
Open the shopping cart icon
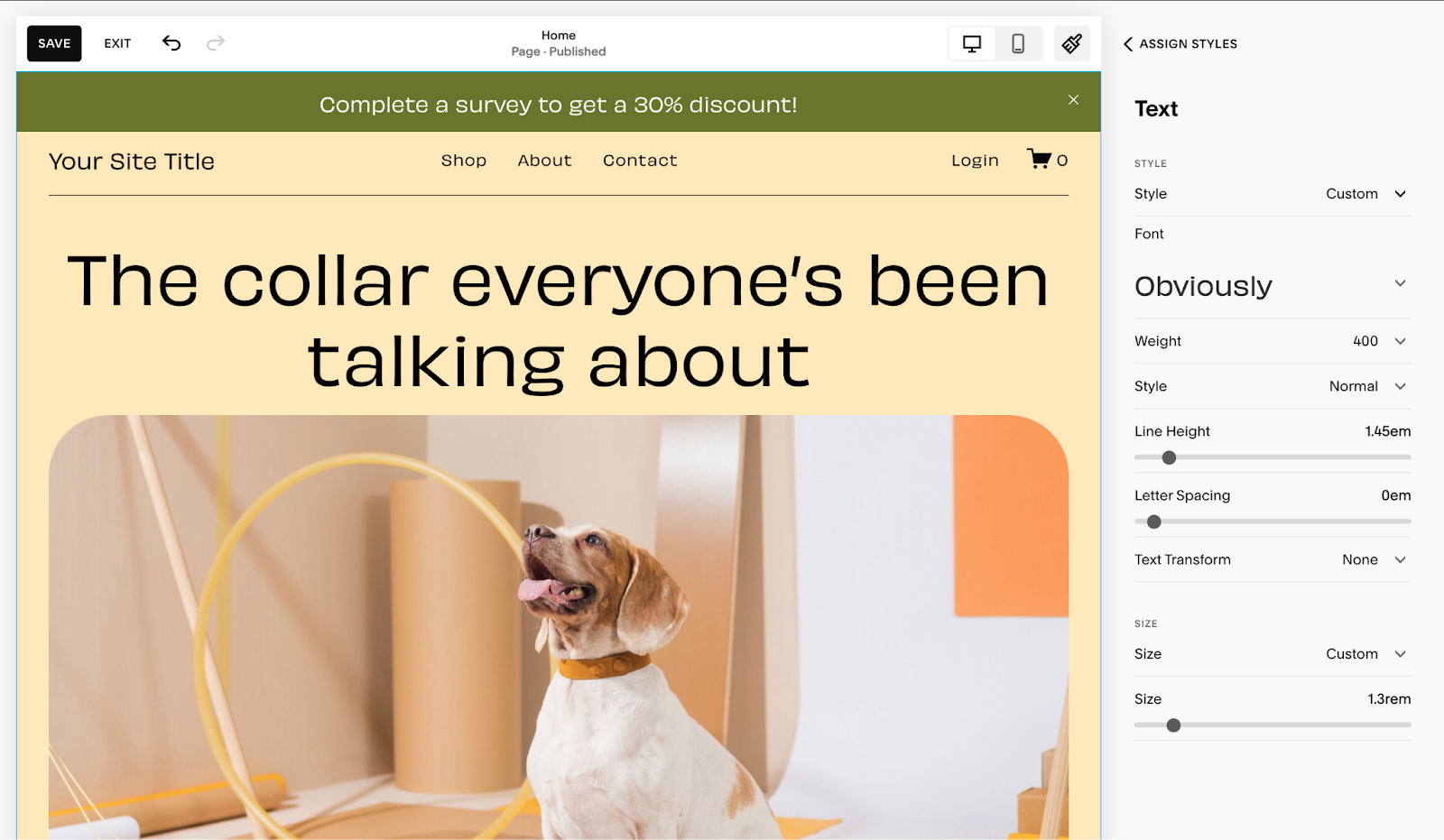[x=1040, y=160]
